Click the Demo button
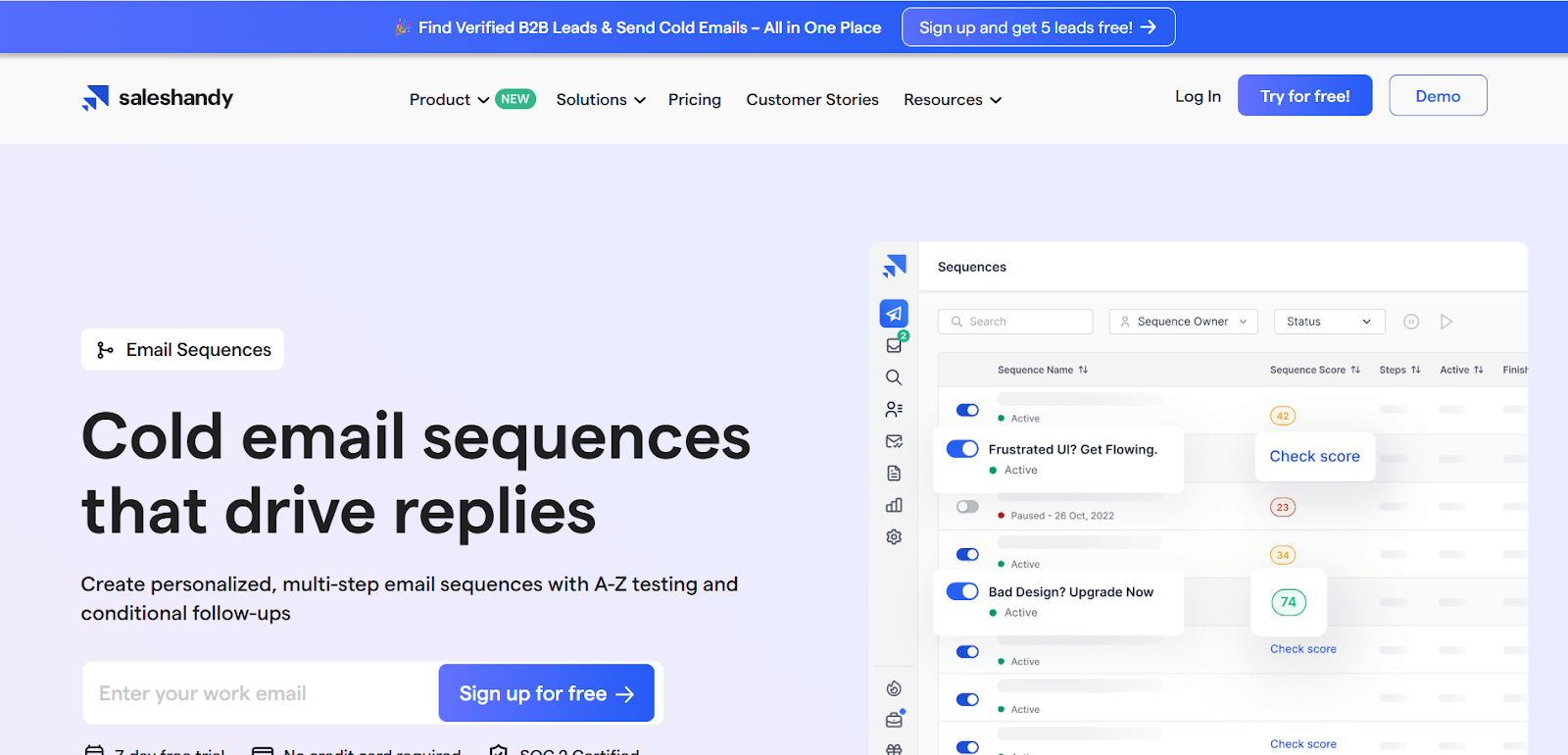Screen dimensions: 1568x755 point(1438,95)
